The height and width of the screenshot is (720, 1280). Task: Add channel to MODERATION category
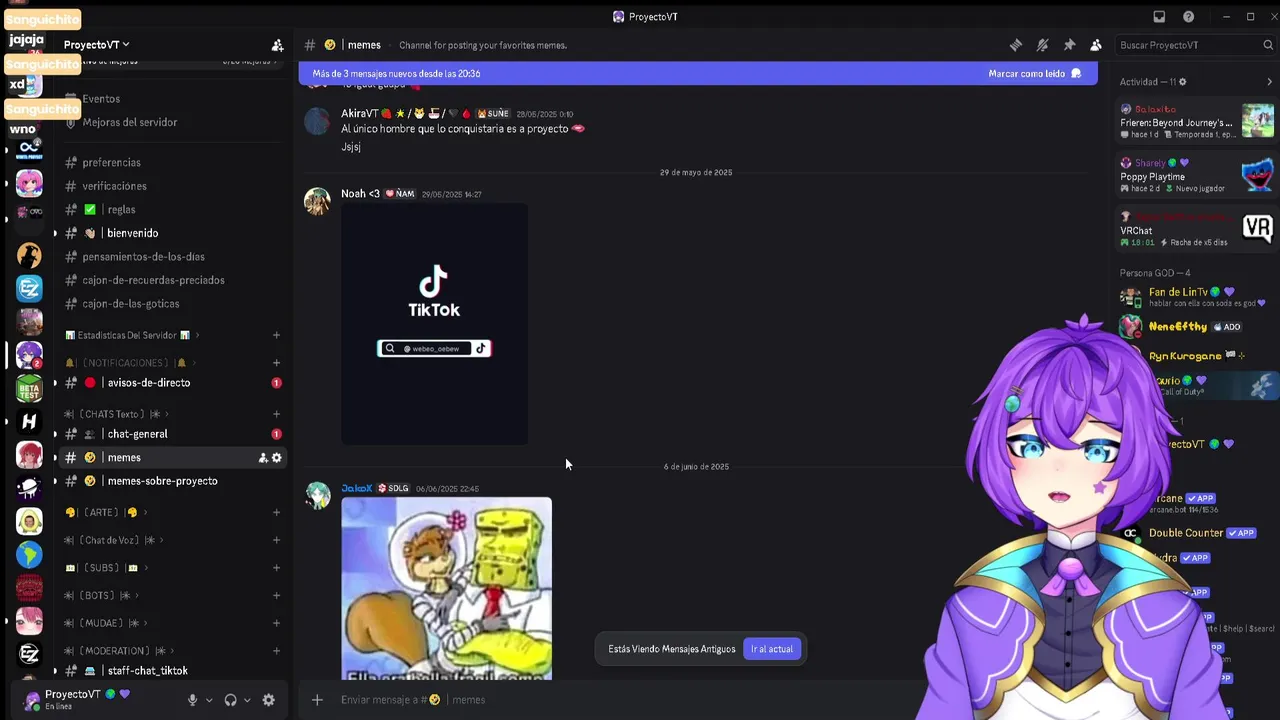coord(276,651)
